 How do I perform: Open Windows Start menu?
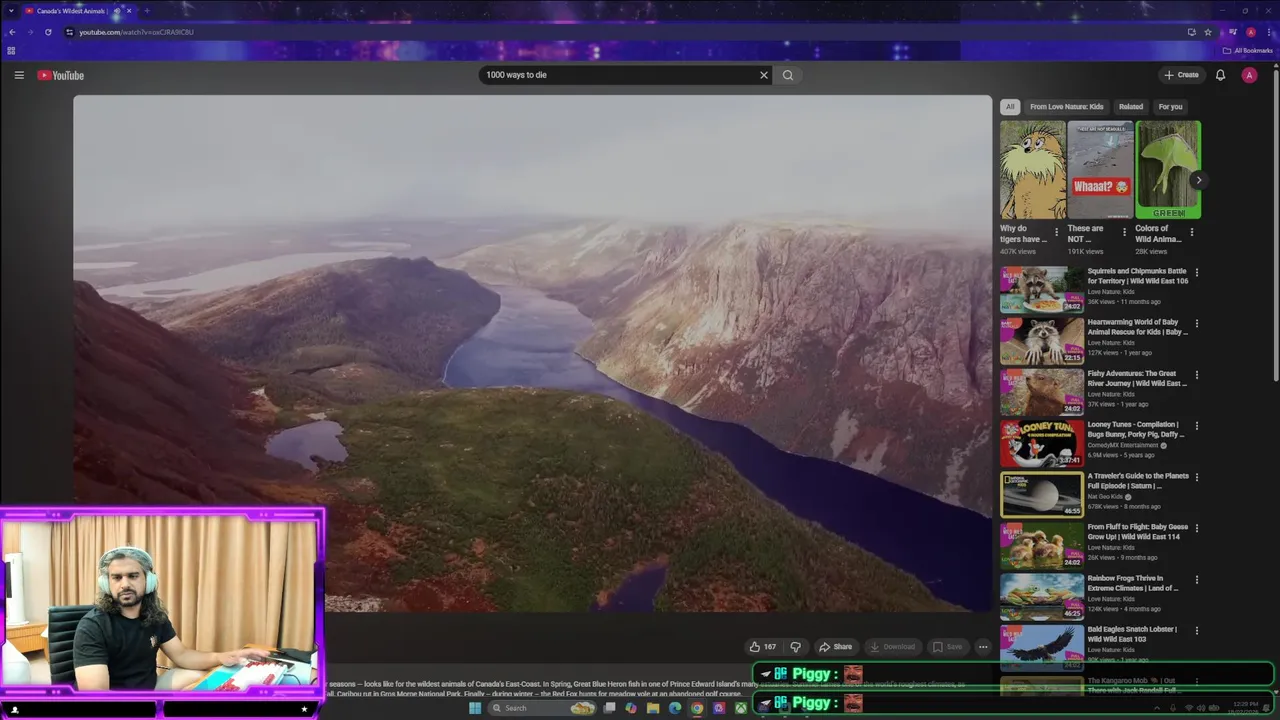[475, 708]
